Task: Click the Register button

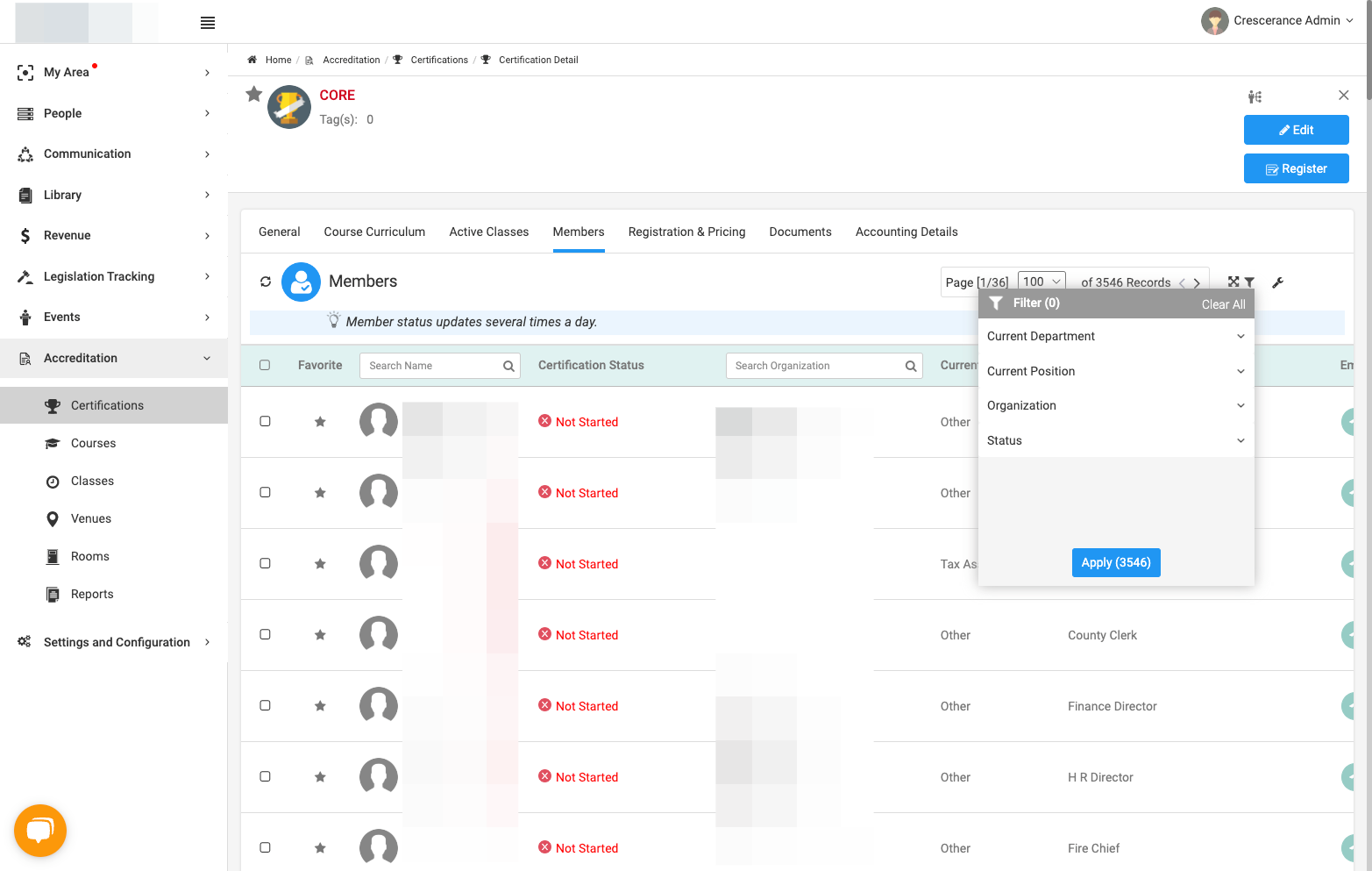Action: [x=1296, y=168]
